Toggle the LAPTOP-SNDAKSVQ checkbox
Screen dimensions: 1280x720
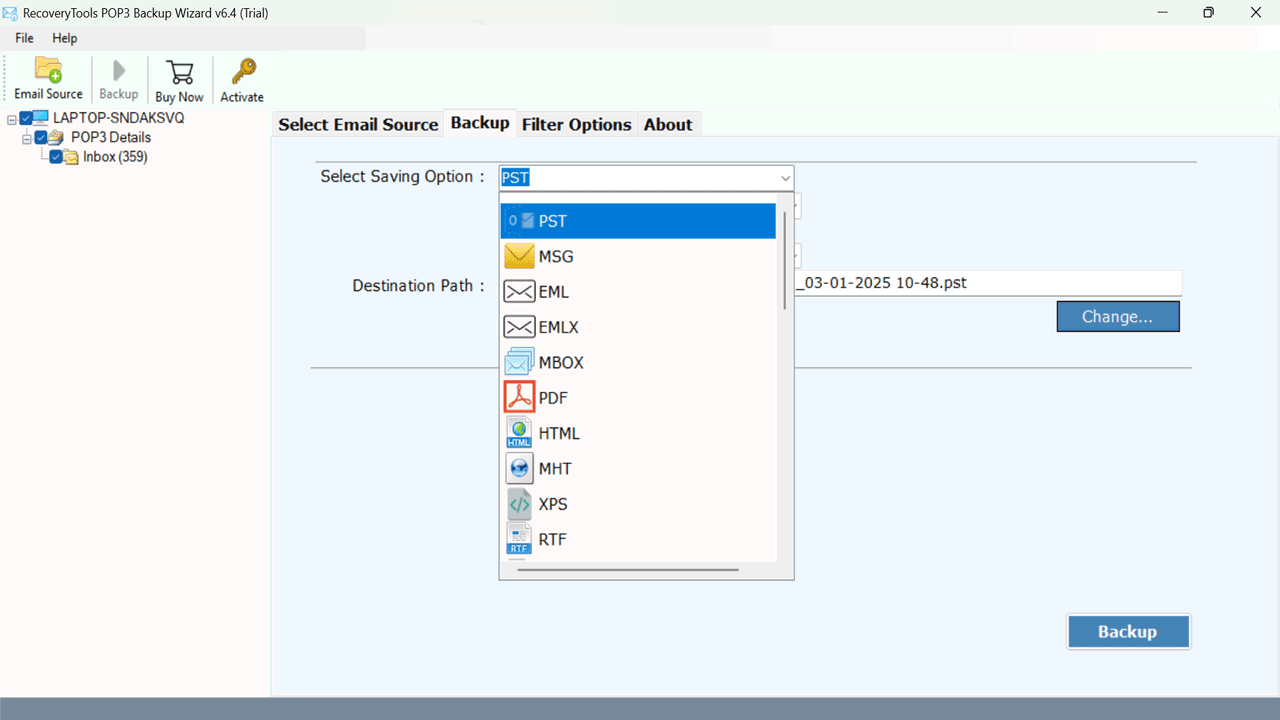[x=26, y=118]
